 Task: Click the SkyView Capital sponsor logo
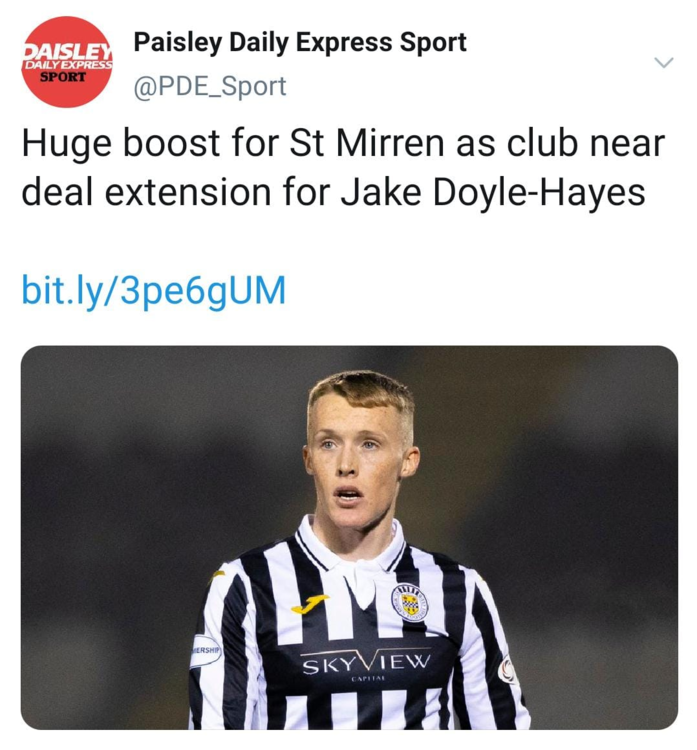click(x=366, y=664)
